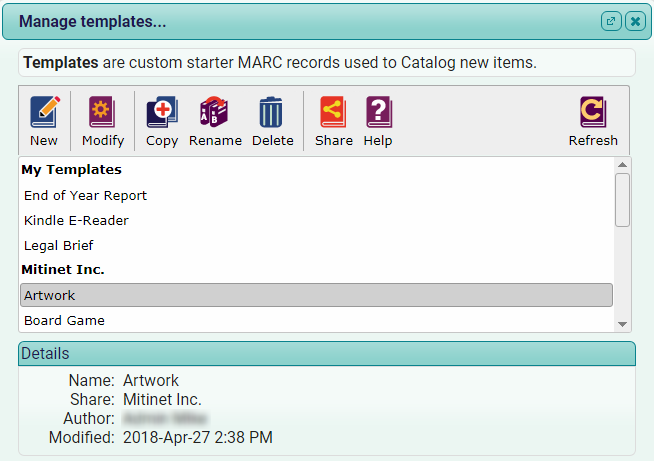The image size is (654, 461).
Task: Click the Mitinet Inc. group header
Action: point(63,270)
